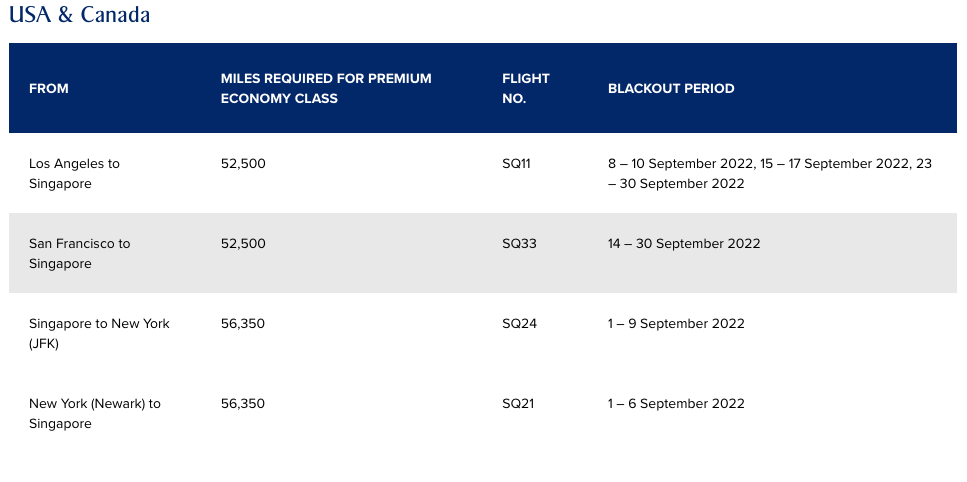The width and height of the screenshot is (967, 482).
Task: Click the USA & Canada heading
Action: (80, 14)
